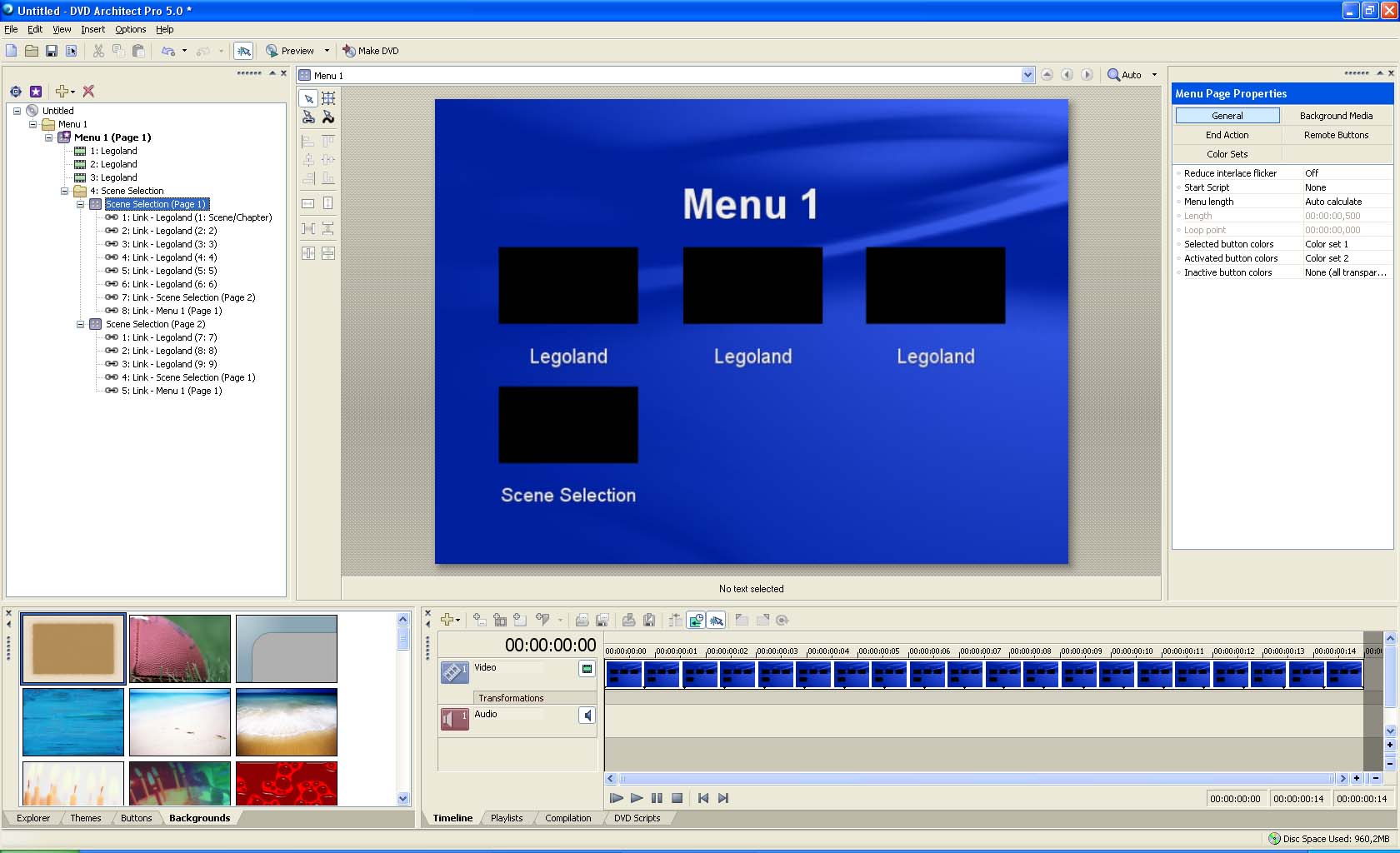Switch to the Explorer tab
Screen dimensions: 1400x853
pyautogui.click(x=33, y=818)
